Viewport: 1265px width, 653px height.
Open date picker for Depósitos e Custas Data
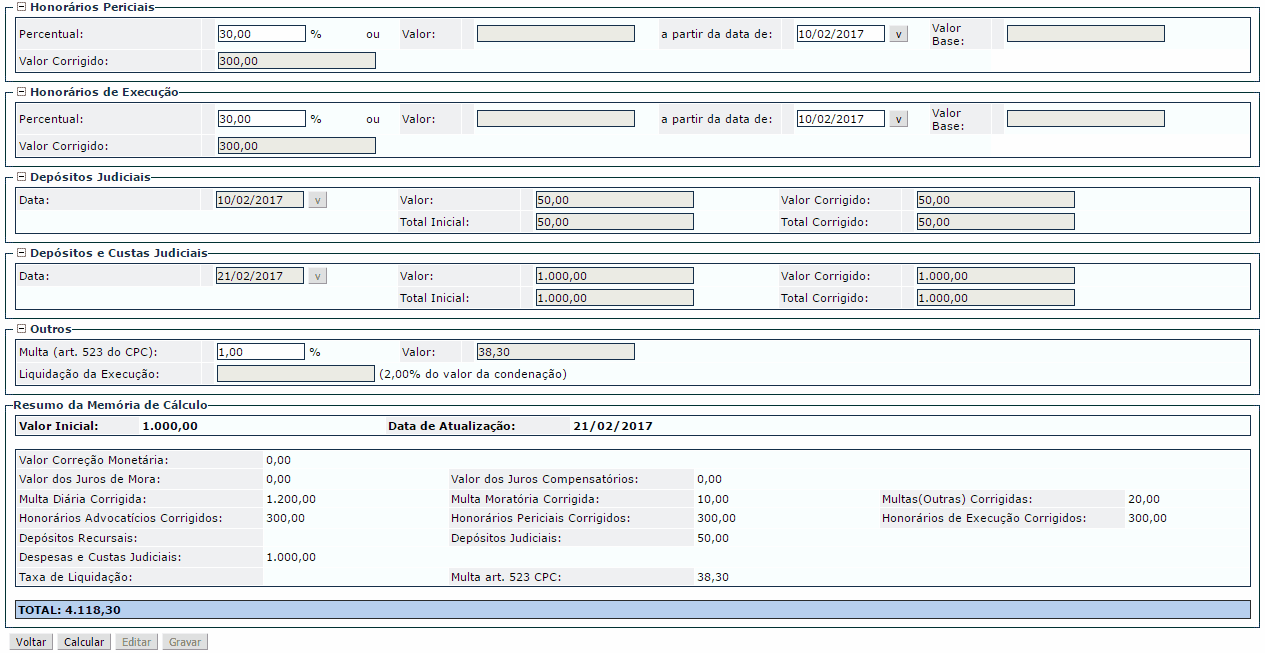coord(318,276)
